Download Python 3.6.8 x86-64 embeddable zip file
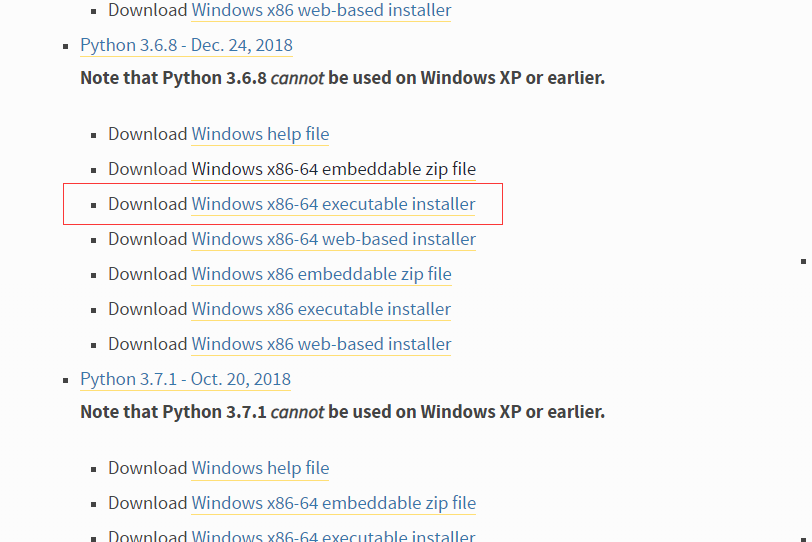Viewport: 812px width, 542px height. [333, 170]
